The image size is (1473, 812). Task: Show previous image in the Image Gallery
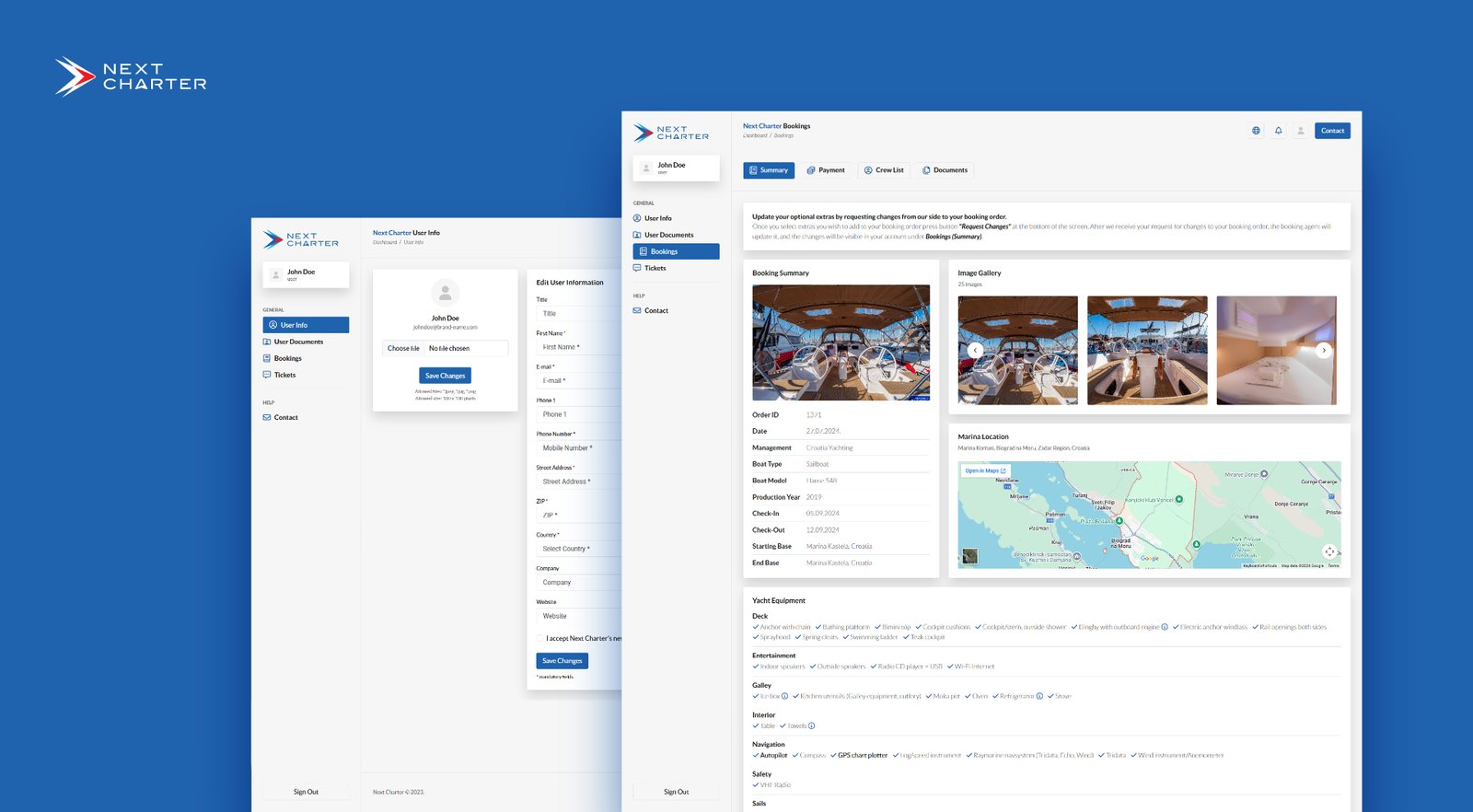[975, 350]
